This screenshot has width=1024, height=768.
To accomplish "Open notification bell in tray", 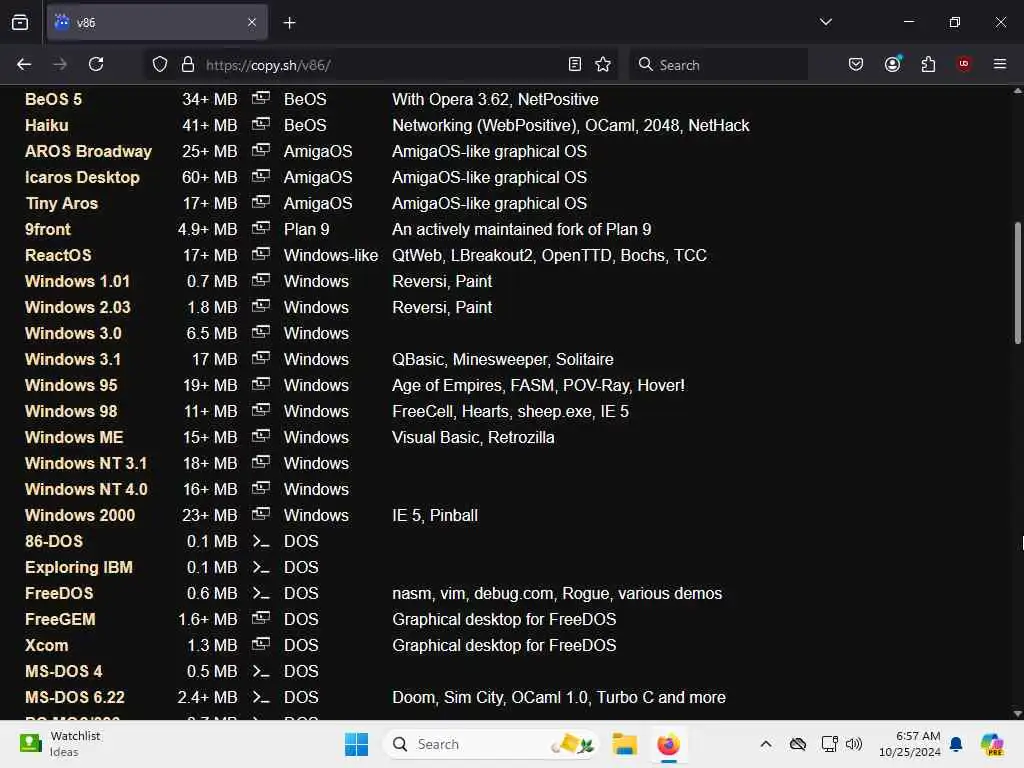I will tap(956, 744).
